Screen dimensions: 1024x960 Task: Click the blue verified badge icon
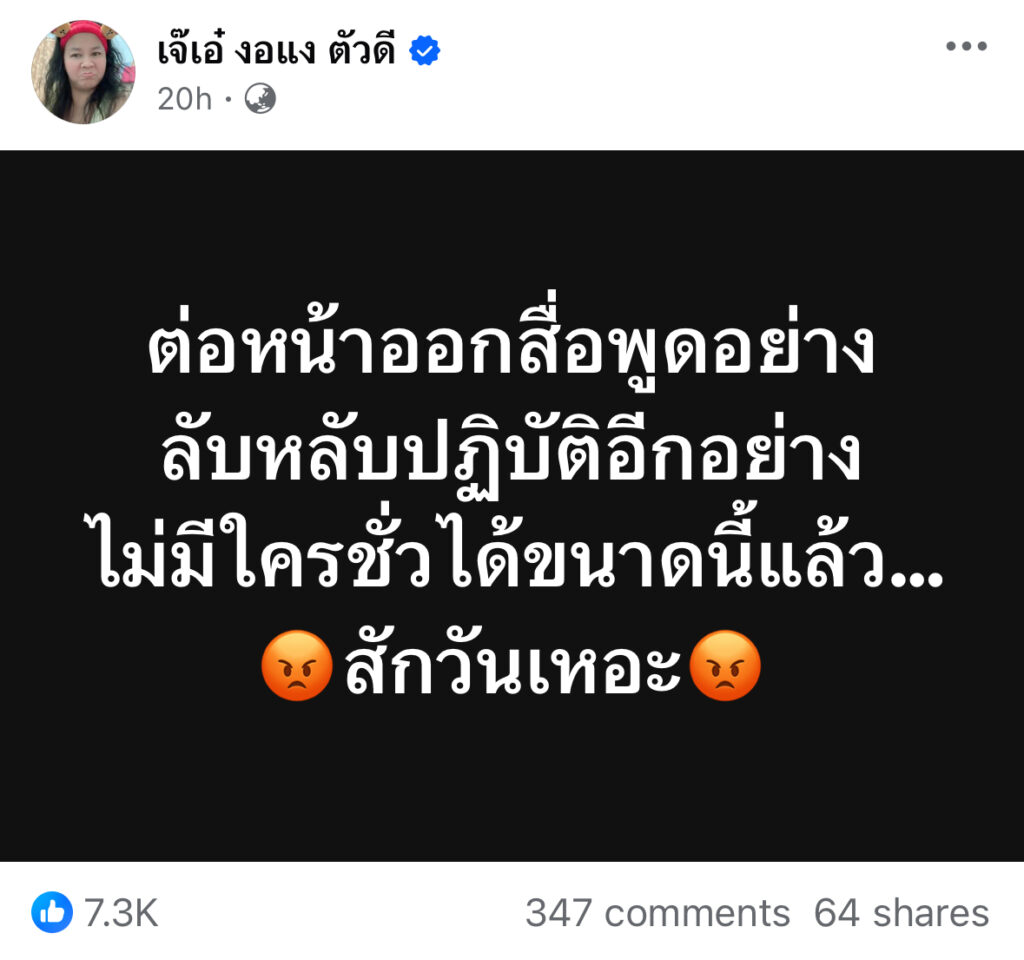(x=424, y=51)
